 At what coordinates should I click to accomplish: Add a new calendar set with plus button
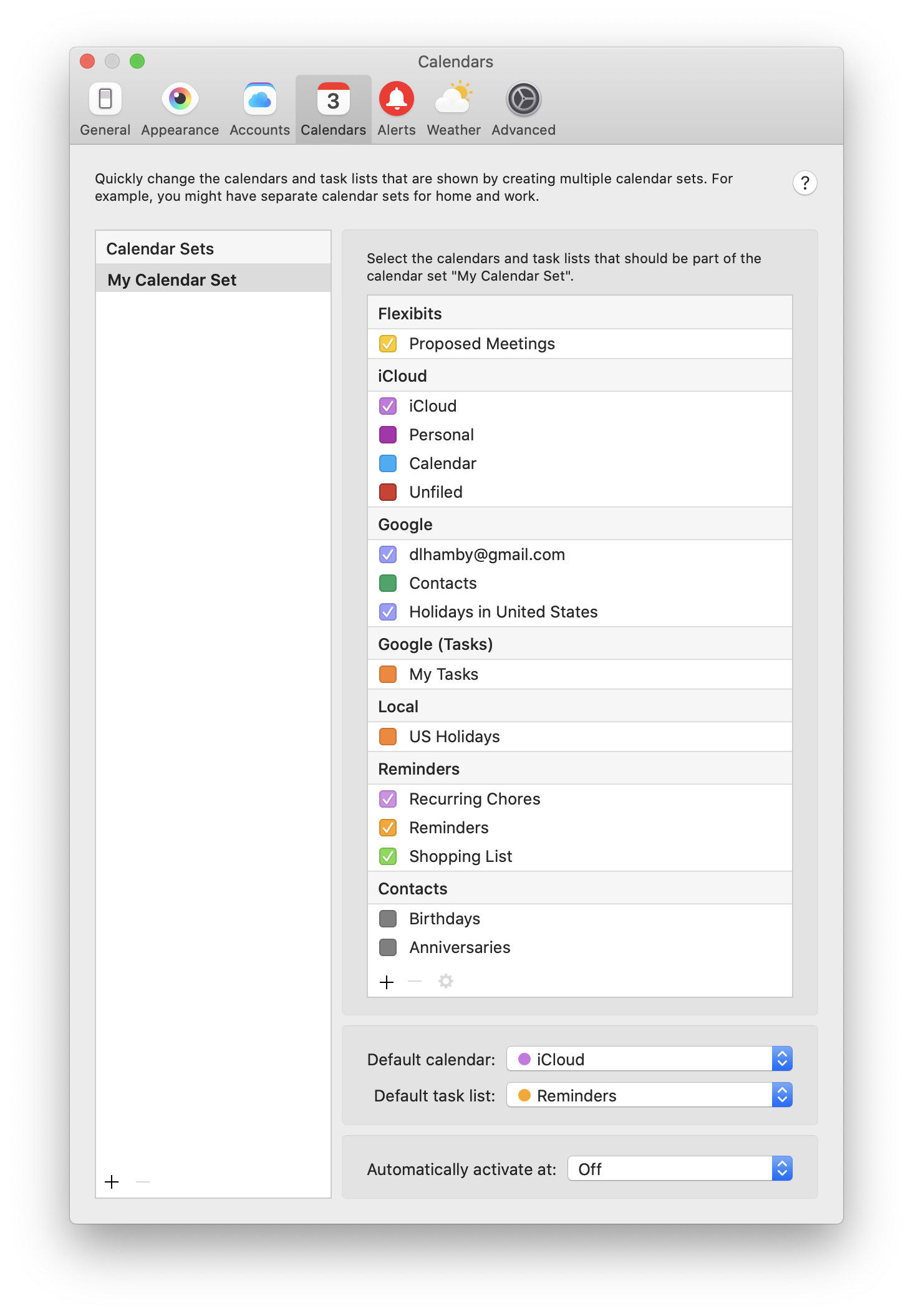[112, 1182]
